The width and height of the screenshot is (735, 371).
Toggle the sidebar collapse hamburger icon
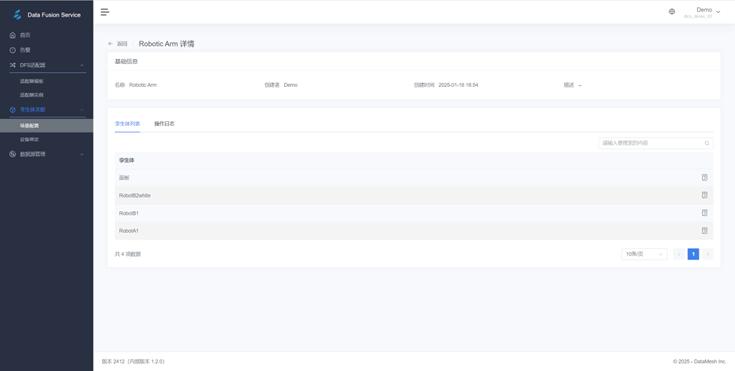(x=105, y=12)
